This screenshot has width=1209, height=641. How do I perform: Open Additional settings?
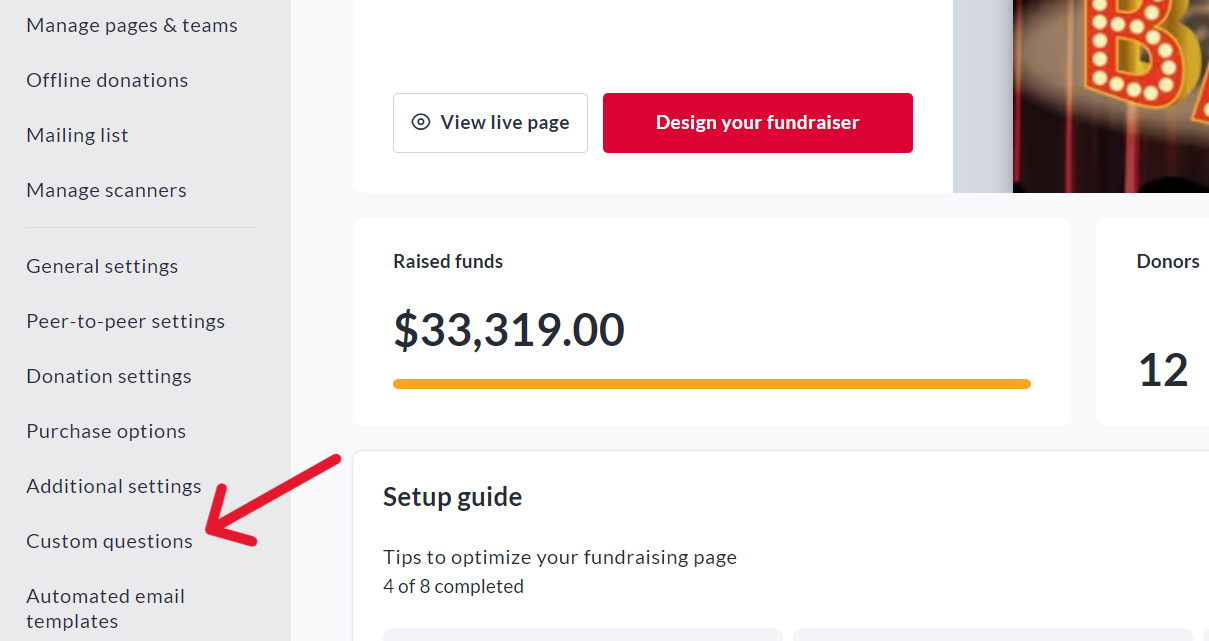pyautogui.click(x=114, y=486)
